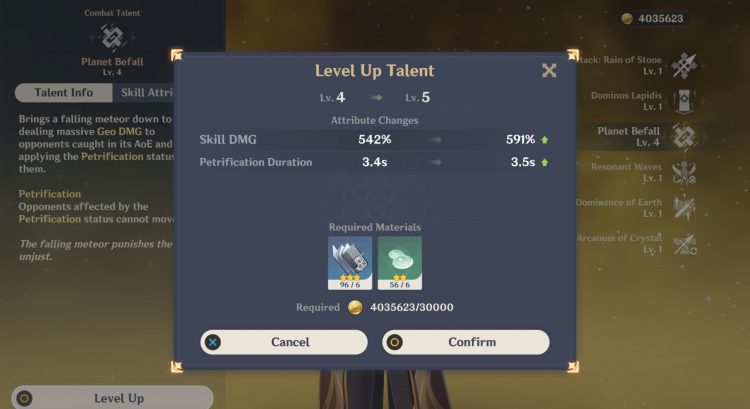750x409 pixels.
Task: Click the Level Up button at the bottom
Action: click(x=112, y=398)
